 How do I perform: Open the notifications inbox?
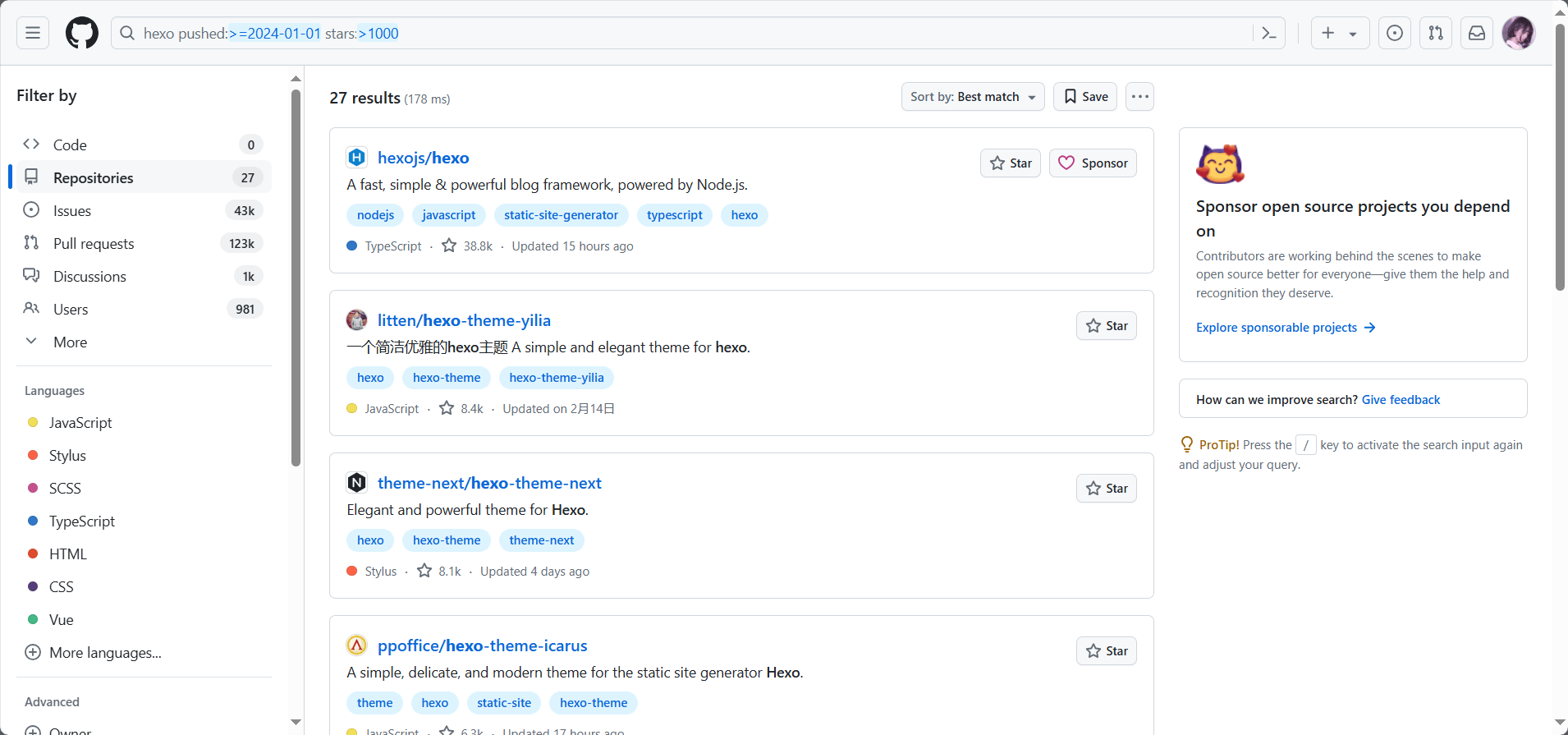tap(1476, 33)
